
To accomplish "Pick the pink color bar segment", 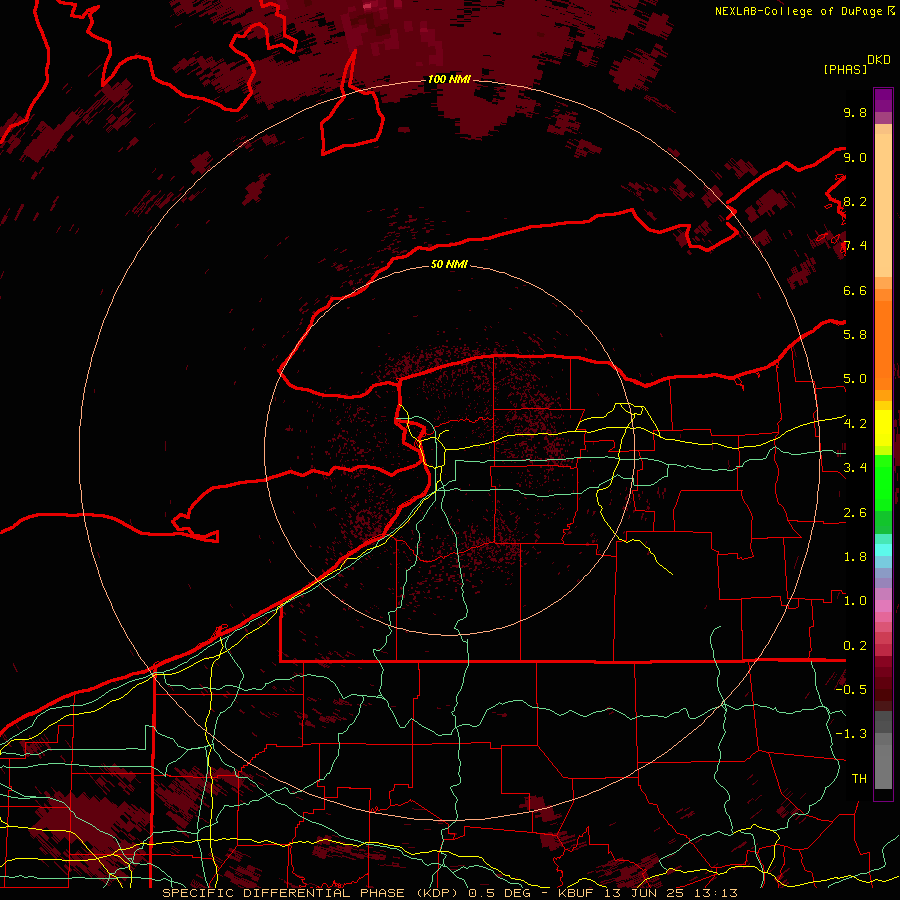I will (883, 606).
